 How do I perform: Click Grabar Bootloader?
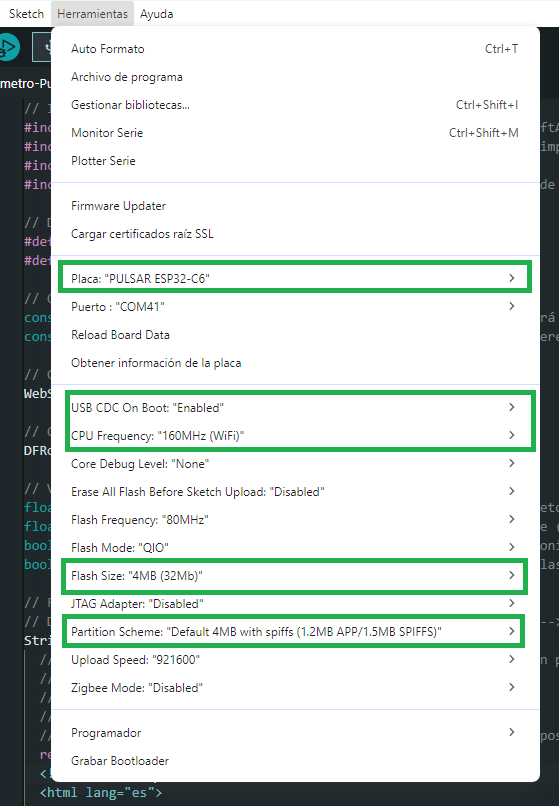(x=295, y=761)
